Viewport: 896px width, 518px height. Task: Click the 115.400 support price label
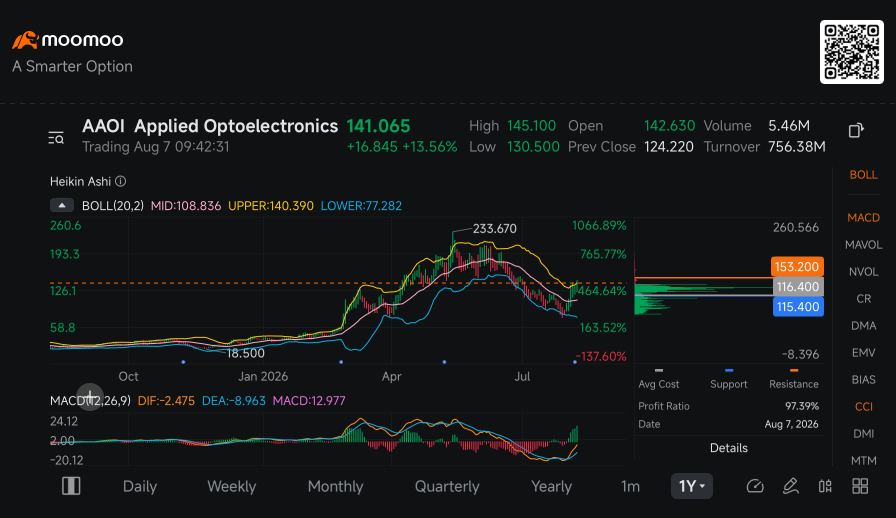(x=798, y=306)
